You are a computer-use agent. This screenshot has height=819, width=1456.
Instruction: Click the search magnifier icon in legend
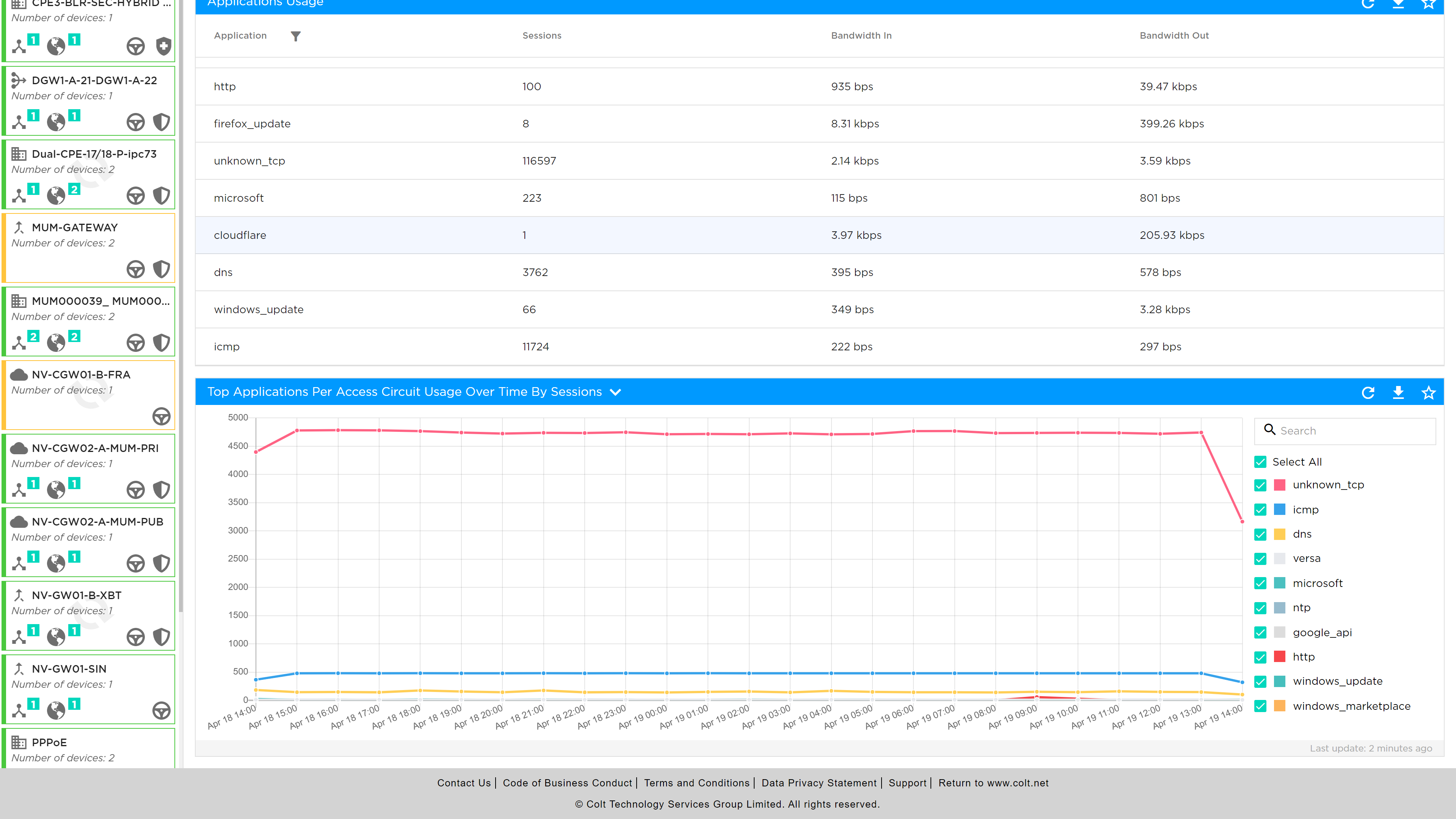[1269, 430]
